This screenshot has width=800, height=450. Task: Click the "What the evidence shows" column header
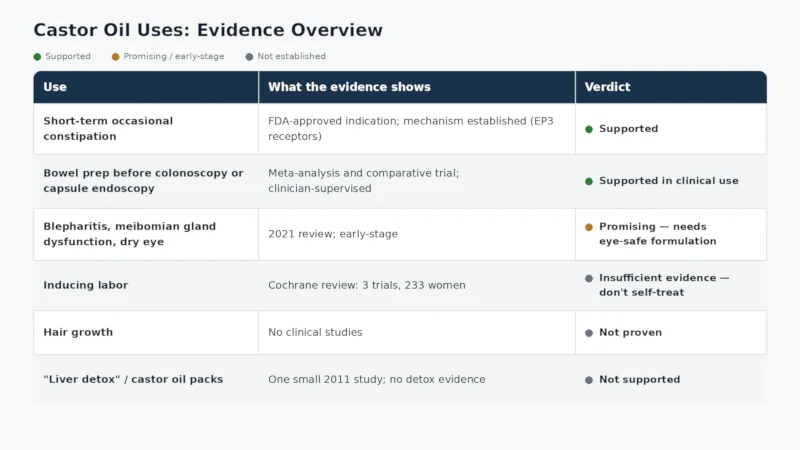click(417, 87)
